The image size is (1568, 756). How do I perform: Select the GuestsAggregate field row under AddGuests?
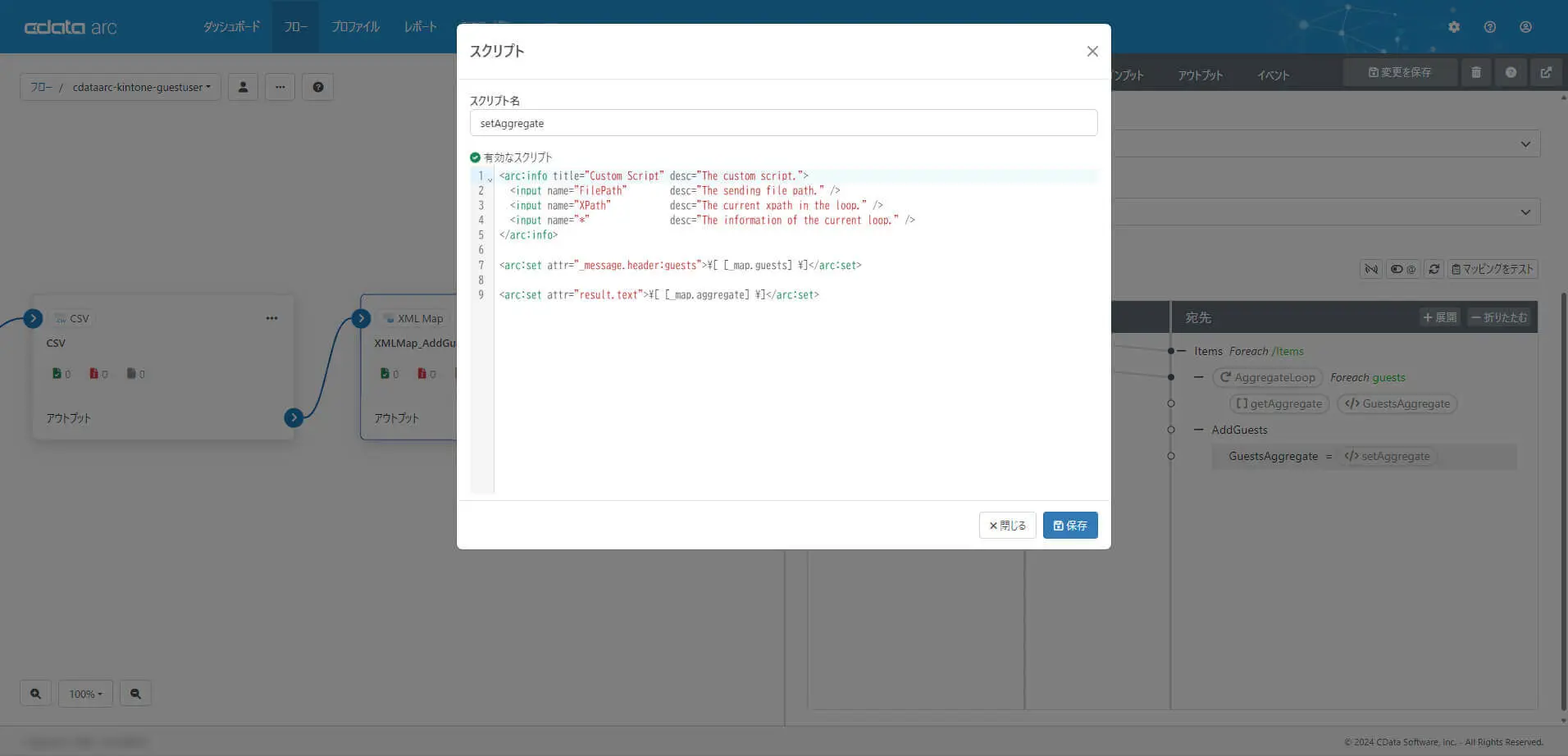(1364, 456)
